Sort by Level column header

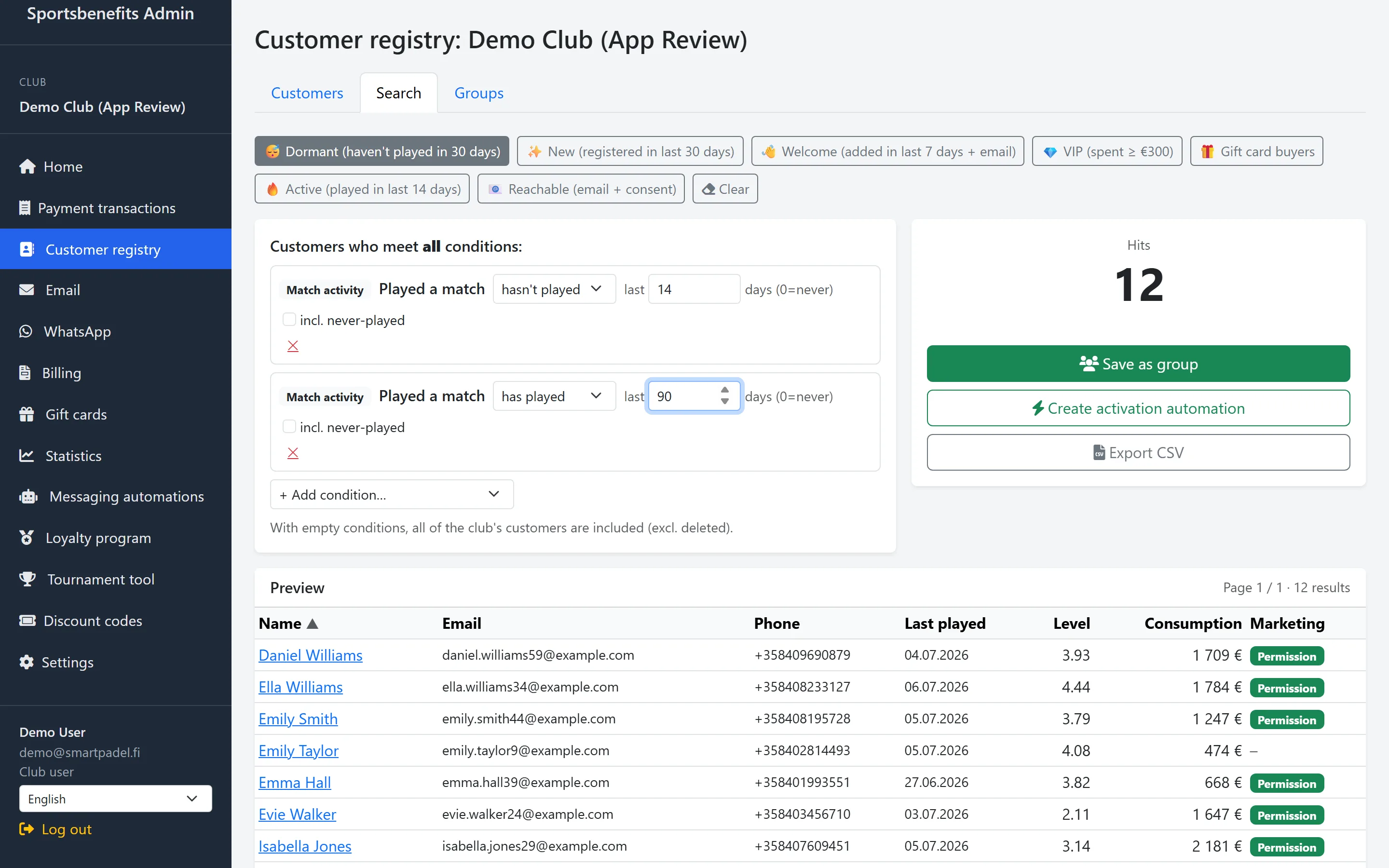(x=1071, y=624)
